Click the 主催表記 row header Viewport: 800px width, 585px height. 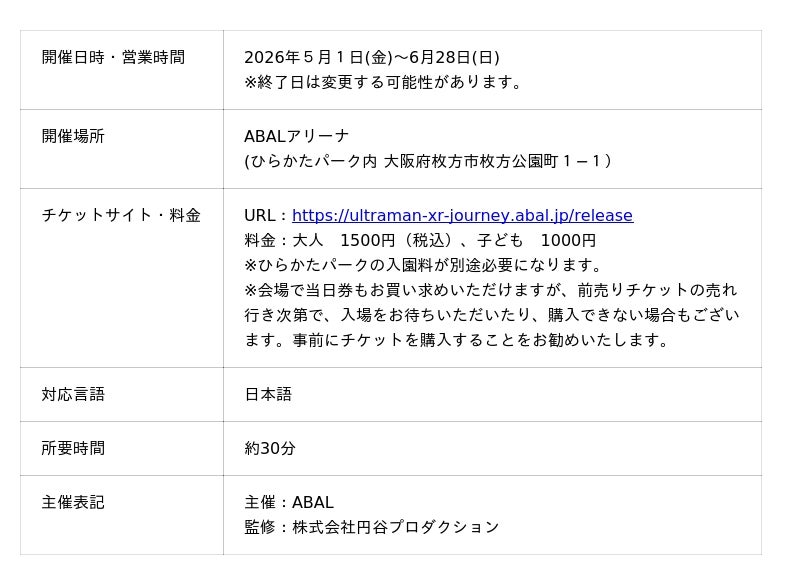coord(73,503)
